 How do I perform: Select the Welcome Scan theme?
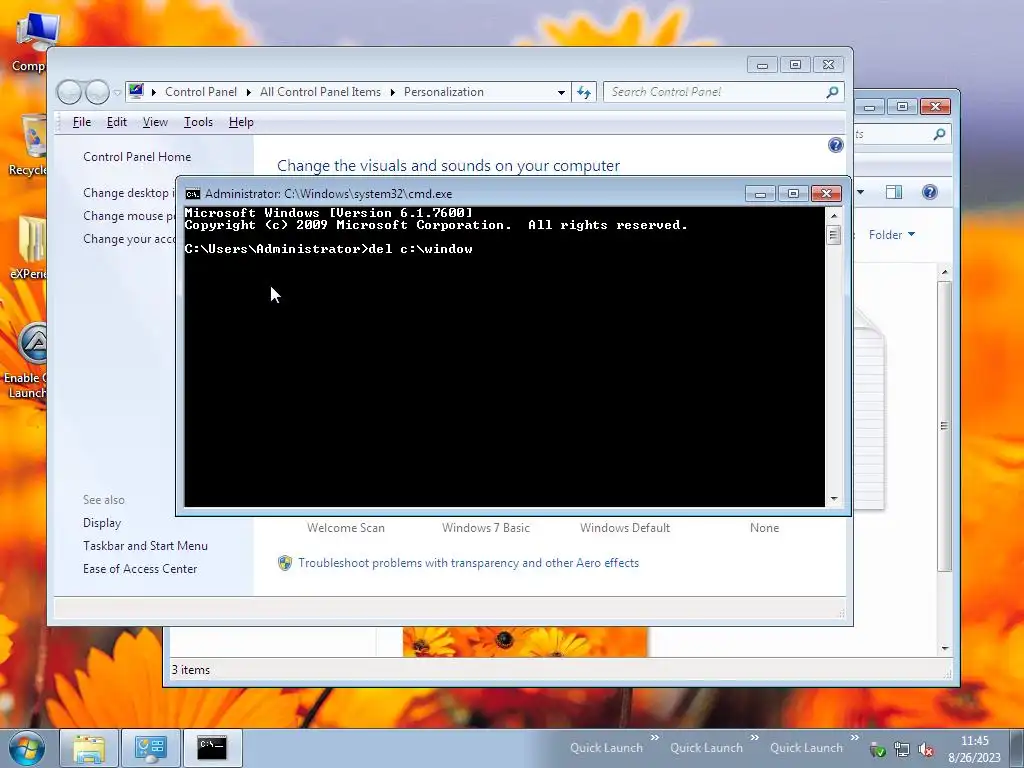345,528
